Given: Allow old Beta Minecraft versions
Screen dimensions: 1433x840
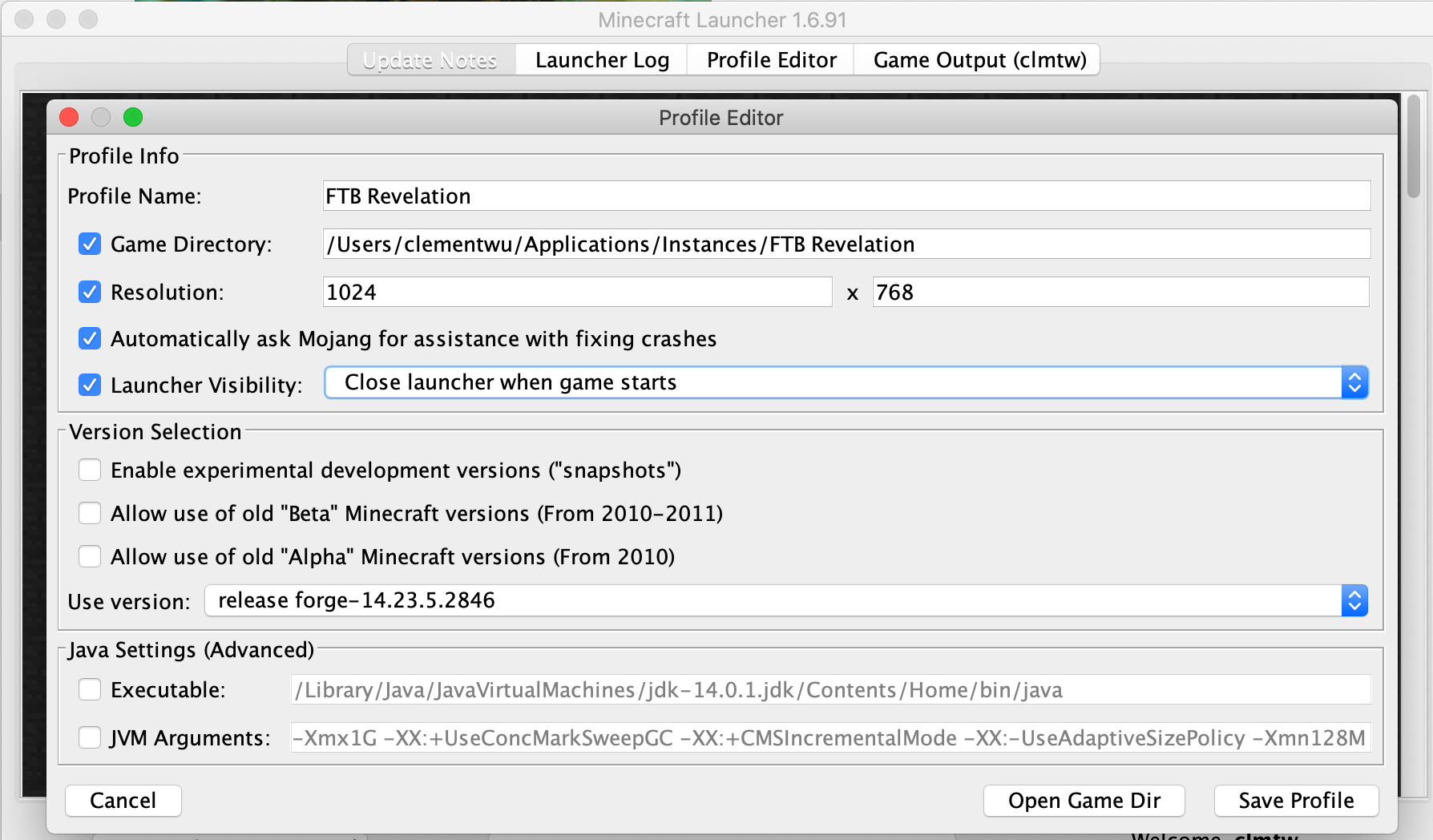Looking at the screenshot, I should tap(90, 513).
